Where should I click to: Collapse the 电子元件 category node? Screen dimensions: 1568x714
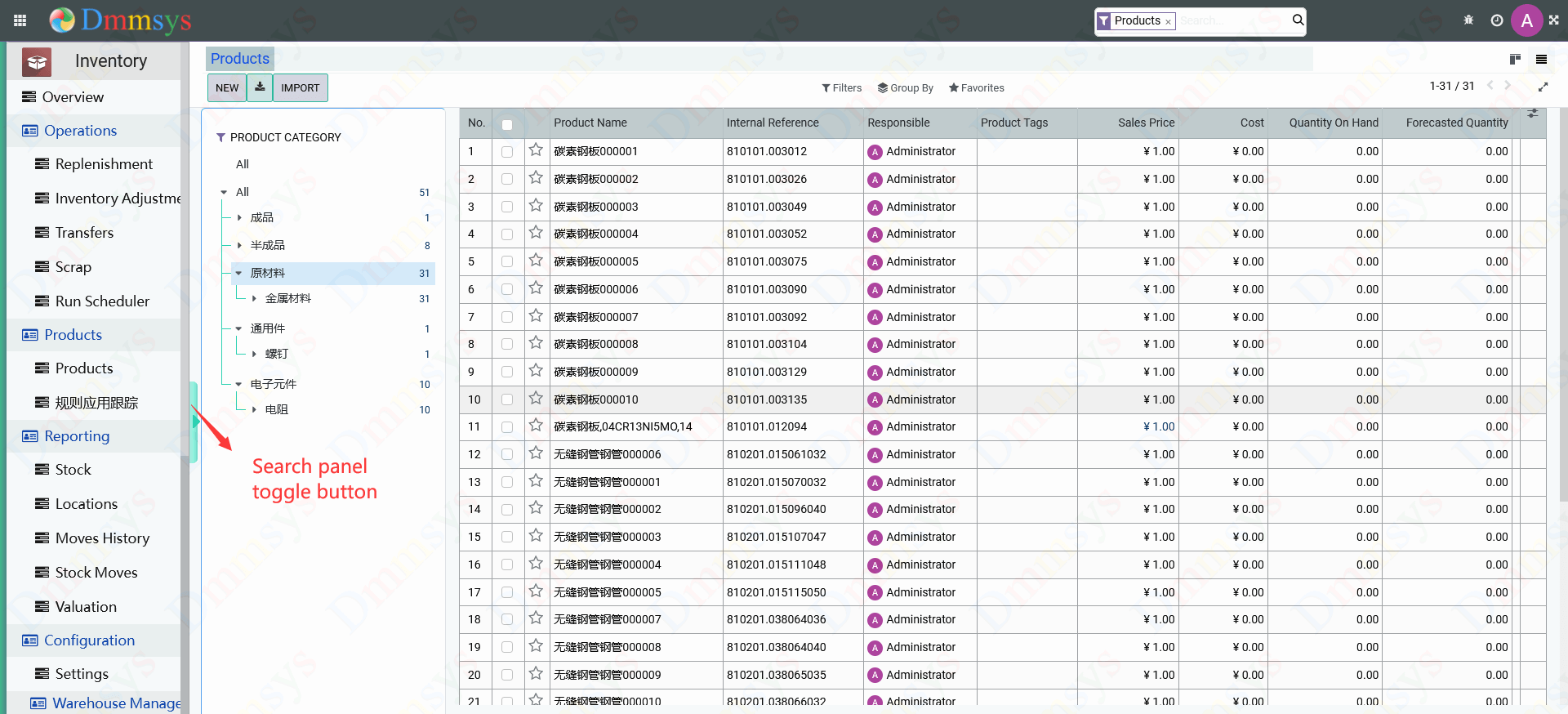pos(238,384)
